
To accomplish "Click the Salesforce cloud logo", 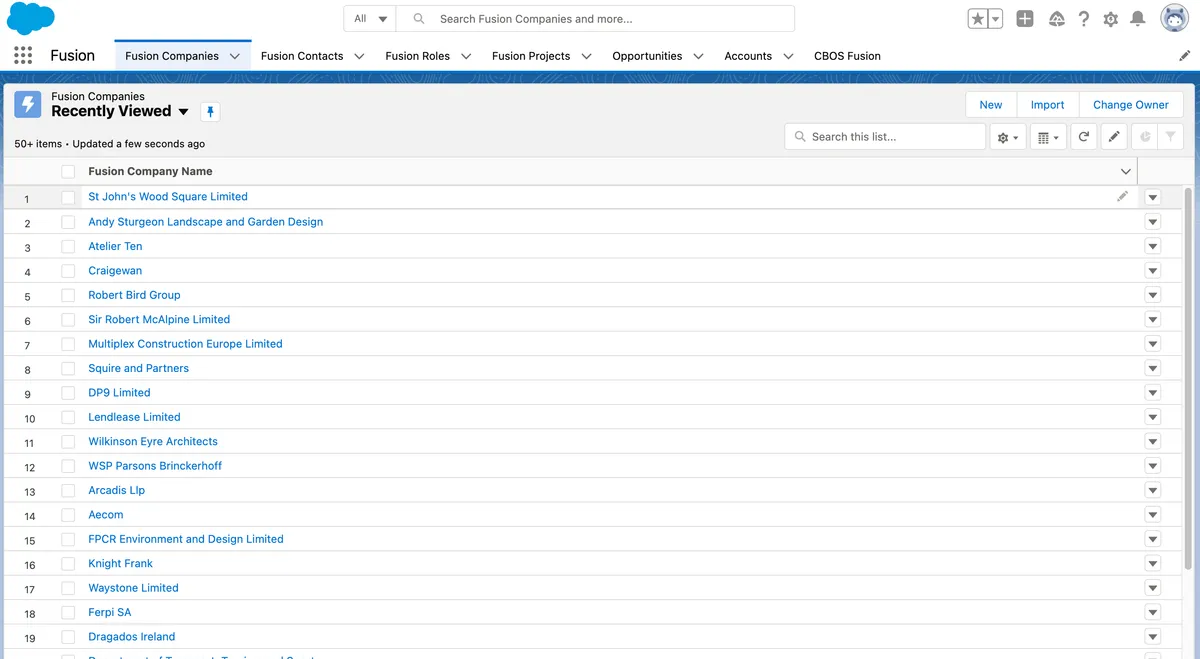I will [x=31, y=18].
